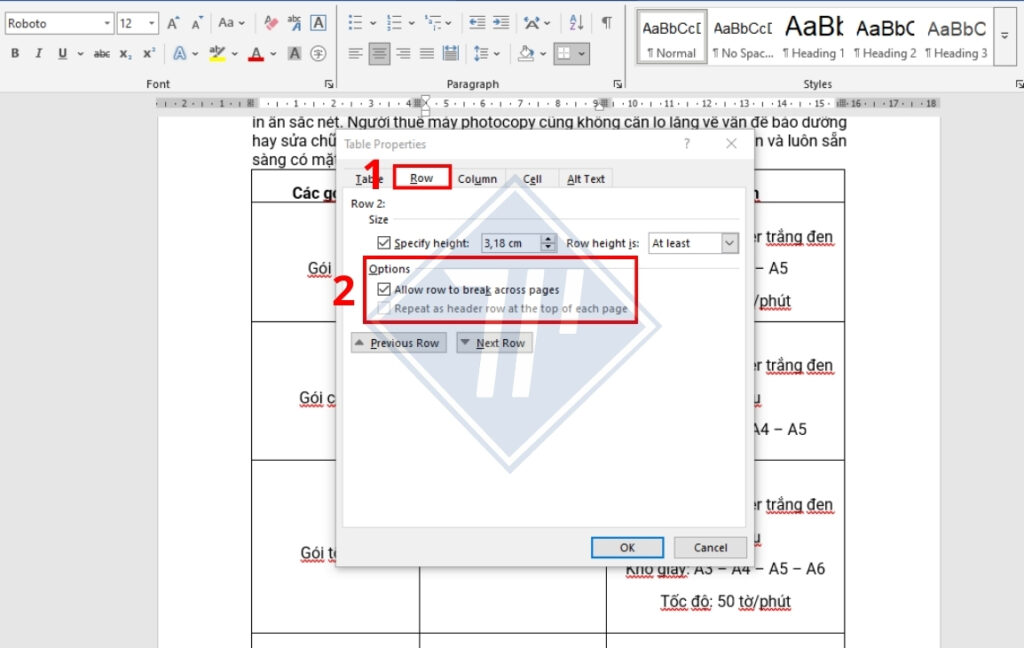Expand Highlight Color arrow
The height and width of the screenshot is (648, 1024).
[x=234, y=54]
